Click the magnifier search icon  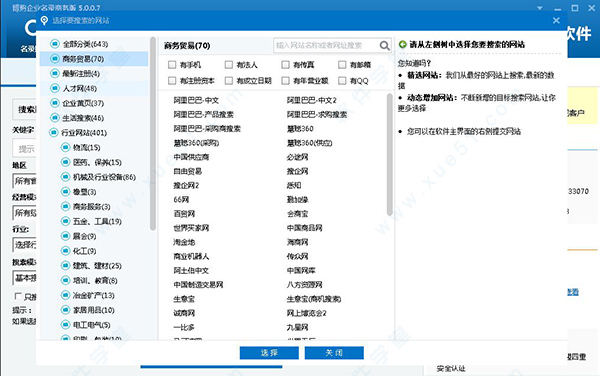385,46
